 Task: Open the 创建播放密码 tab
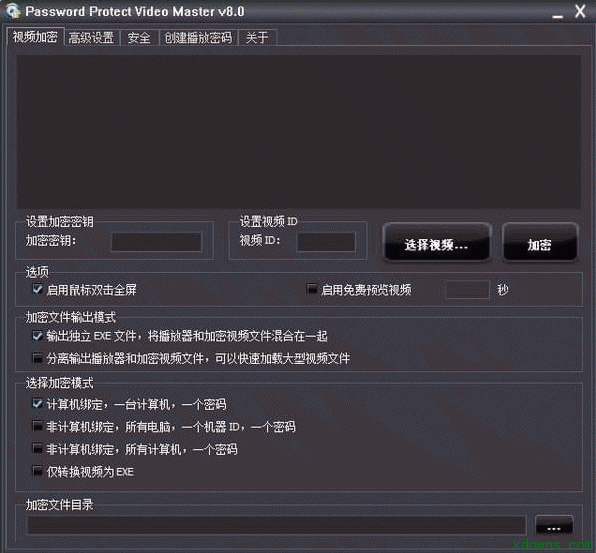[x=198, y=38]
